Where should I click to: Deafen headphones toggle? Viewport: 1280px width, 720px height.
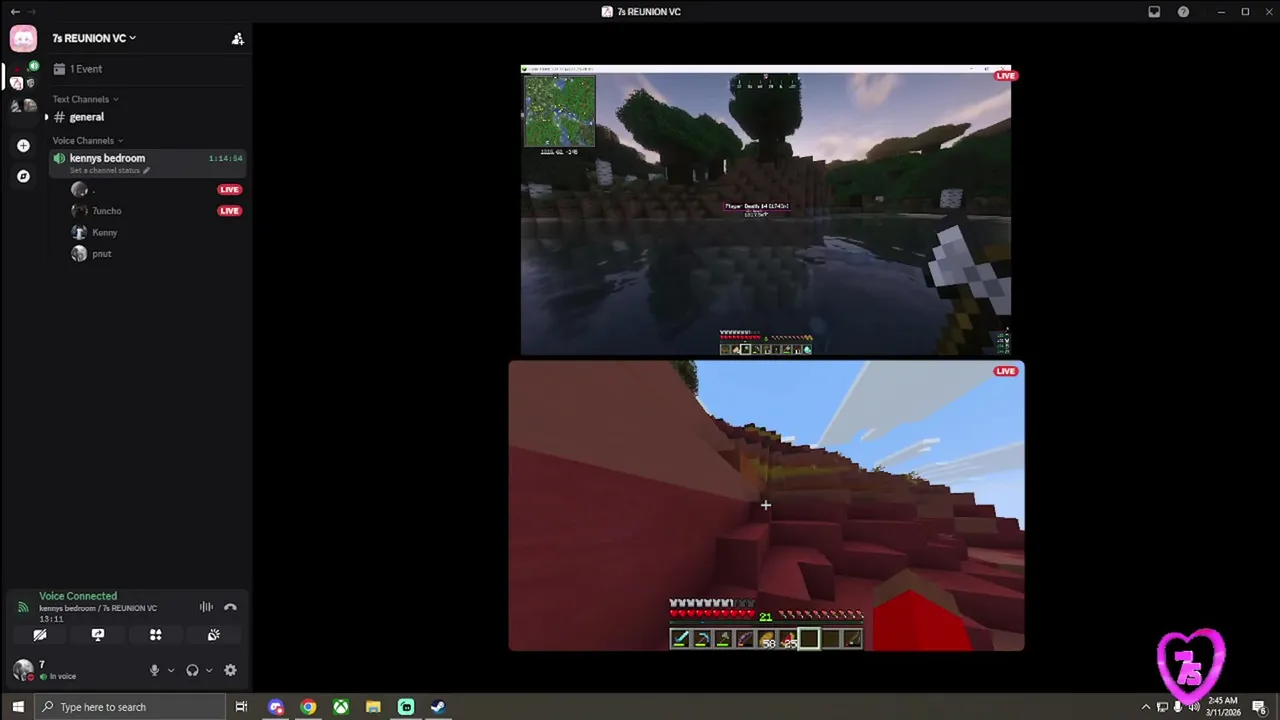point(192,671)
